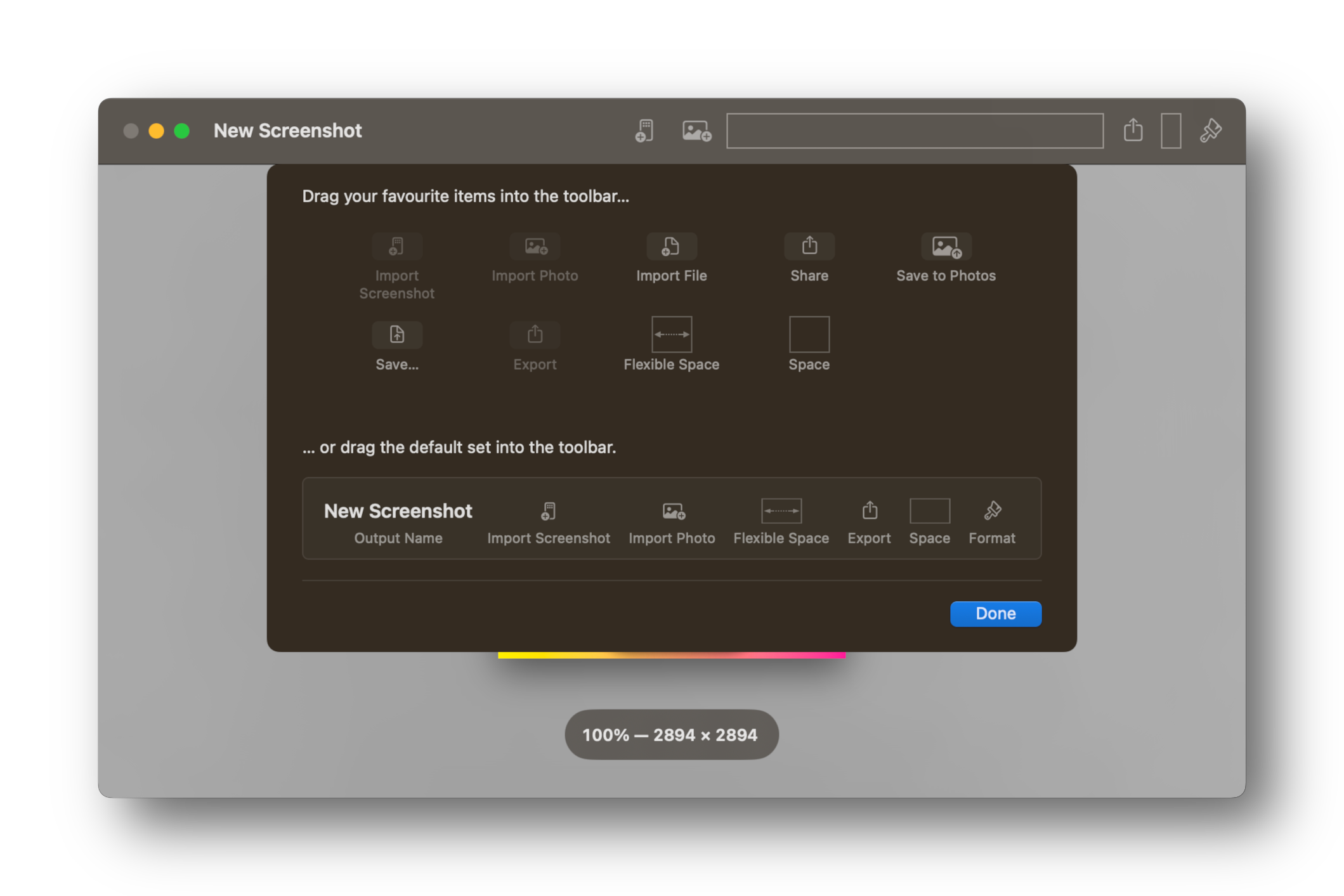This screenshot has height=896, width=1344.
Task: Click the output name text field in the title bar
Action: 915,131
